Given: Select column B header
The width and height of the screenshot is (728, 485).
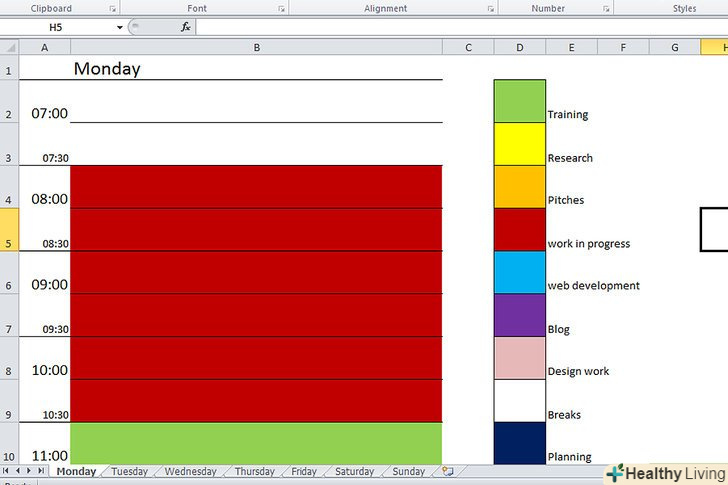Looking at the screenshot, I should 256,47.
